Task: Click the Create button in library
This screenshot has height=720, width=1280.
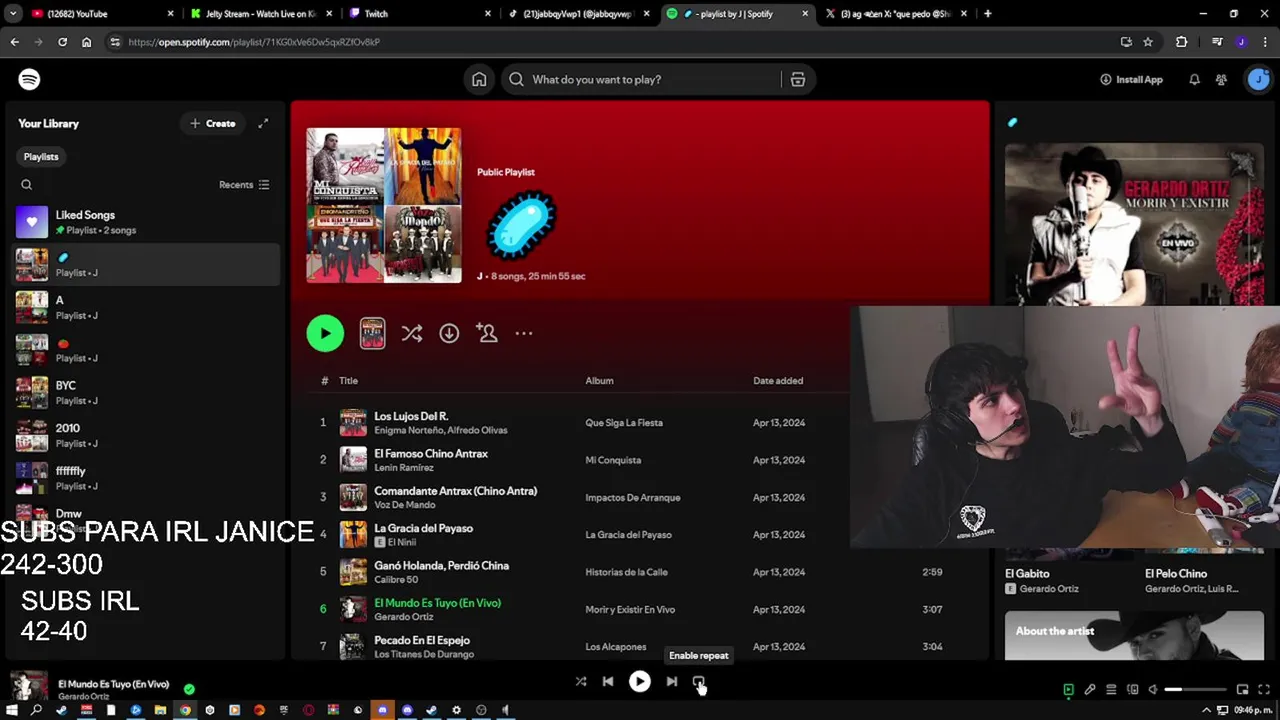Action: point(213,124)
